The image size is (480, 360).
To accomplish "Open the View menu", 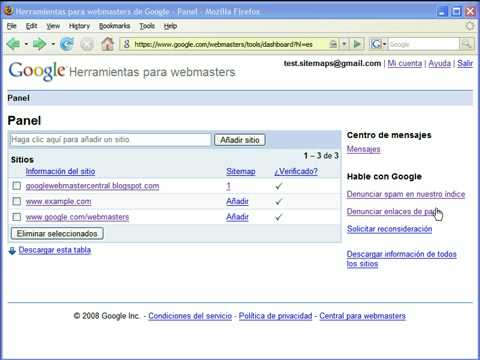I will tap(53, 26).
